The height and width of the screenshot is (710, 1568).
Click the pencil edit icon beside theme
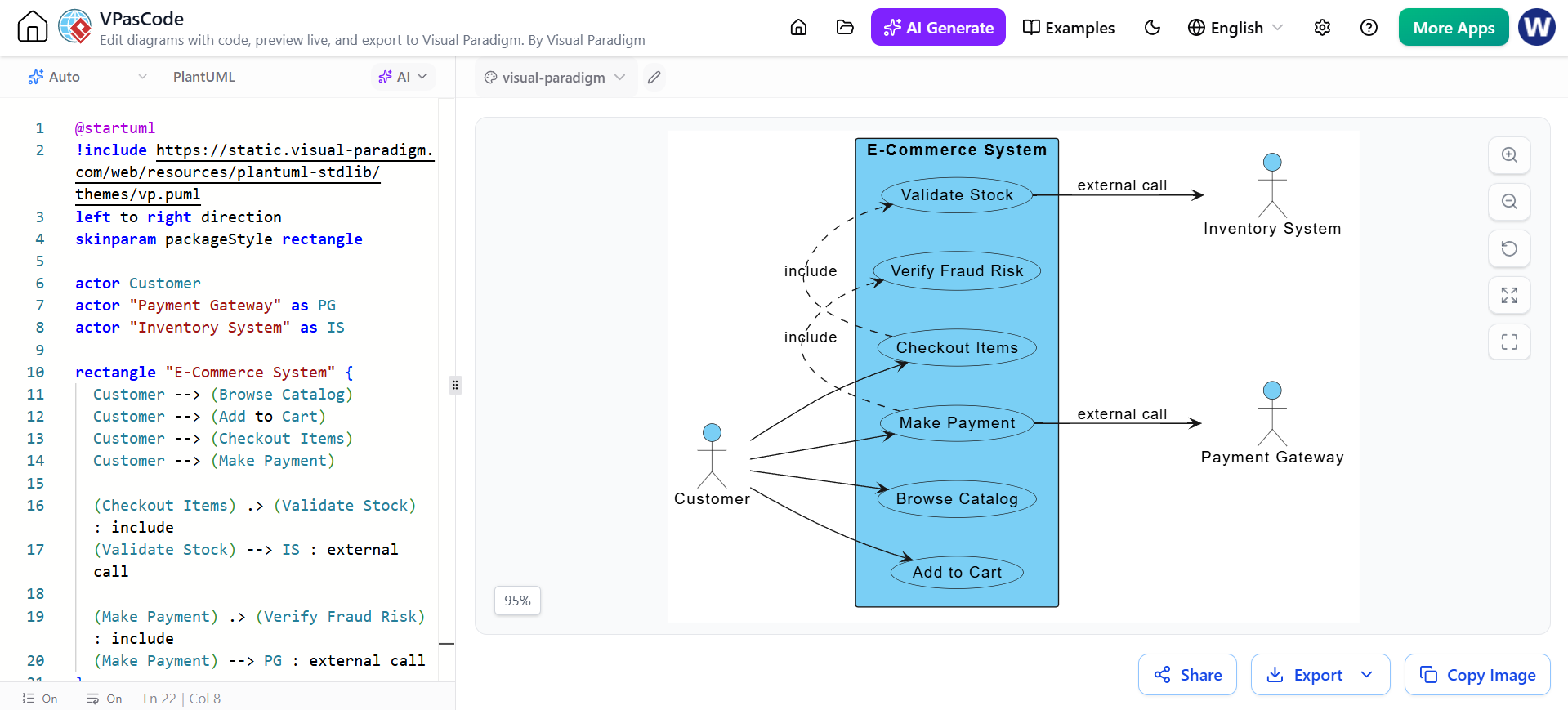(654, 78)
